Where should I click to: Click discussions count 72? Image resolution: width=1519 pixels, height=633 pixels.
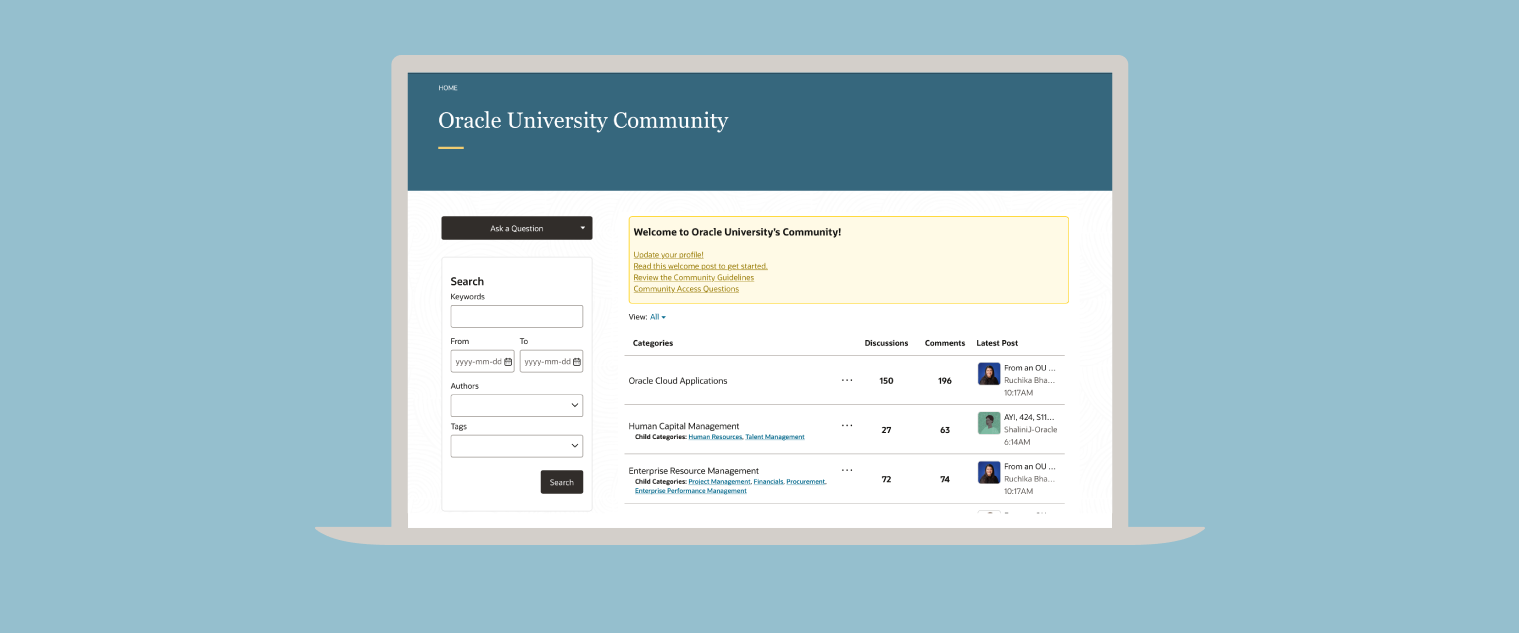click(x=886, y=479)
